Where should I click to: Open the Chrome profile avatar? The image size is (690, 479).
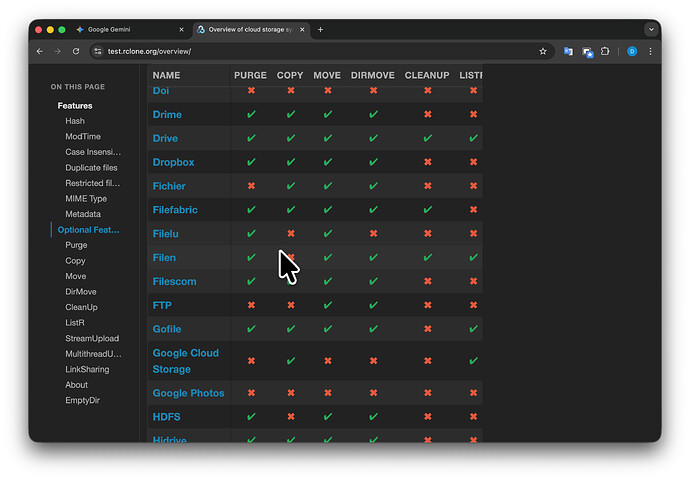(x=632, y=51)
